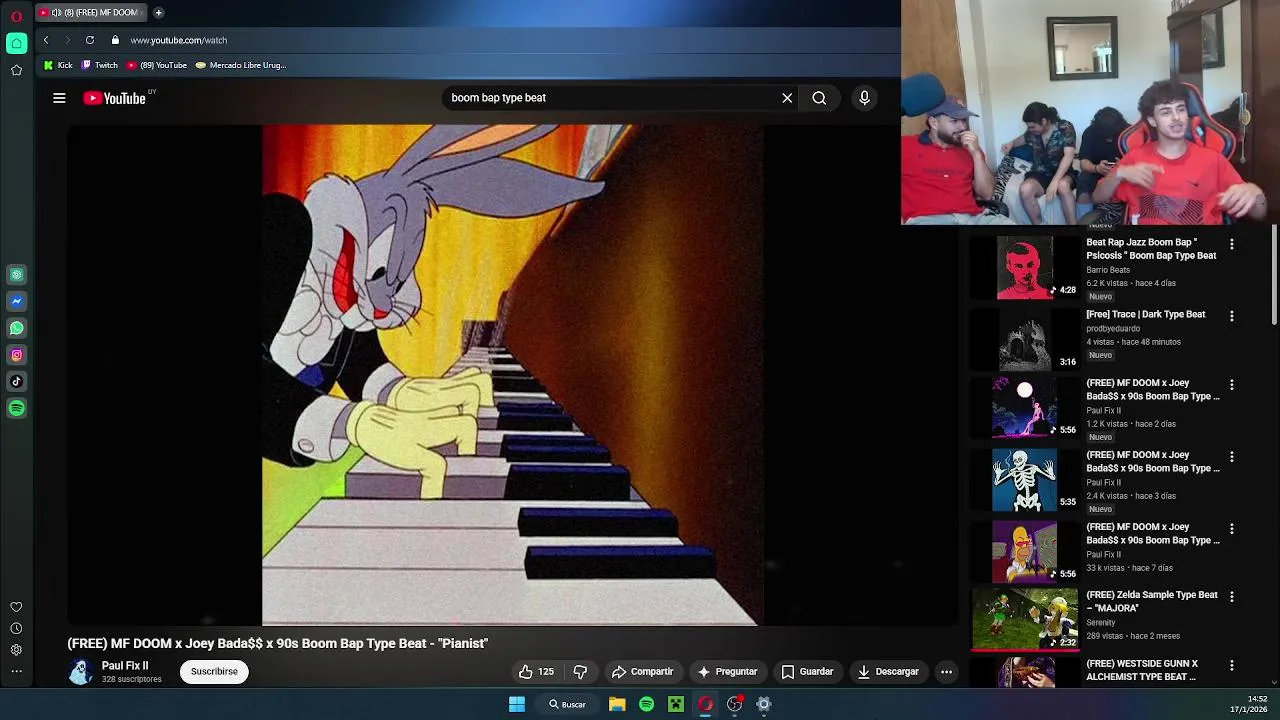1280x720 pixels.
Task: Open options for the Zelda Sample Type Beat video
Action: click(x=1232, y=597)
